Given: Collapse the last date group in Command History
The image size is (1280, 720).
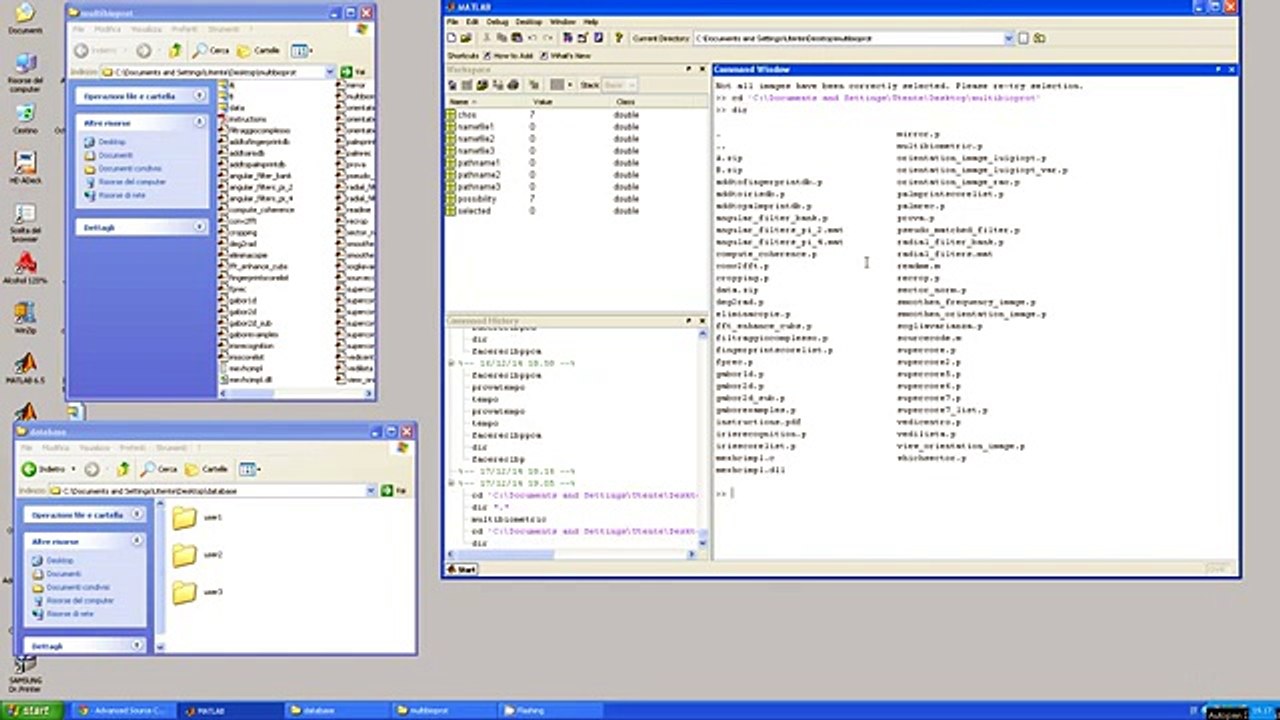Looking at the screenshot, I should (452, 483).
